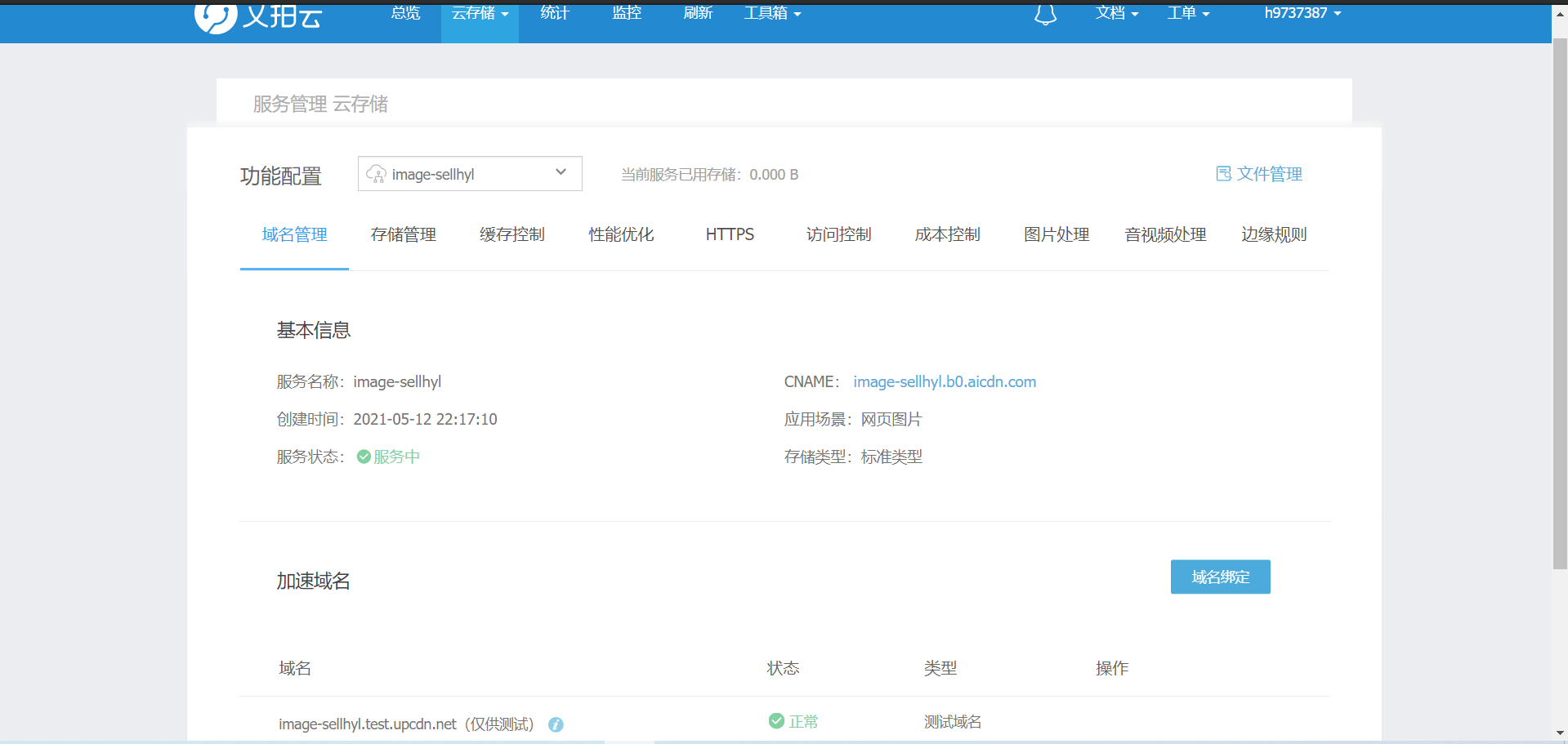Click the 网页图片 scenario value
Image resolution: width=1568 pixels, height=744 pixels.
(891, 420)
